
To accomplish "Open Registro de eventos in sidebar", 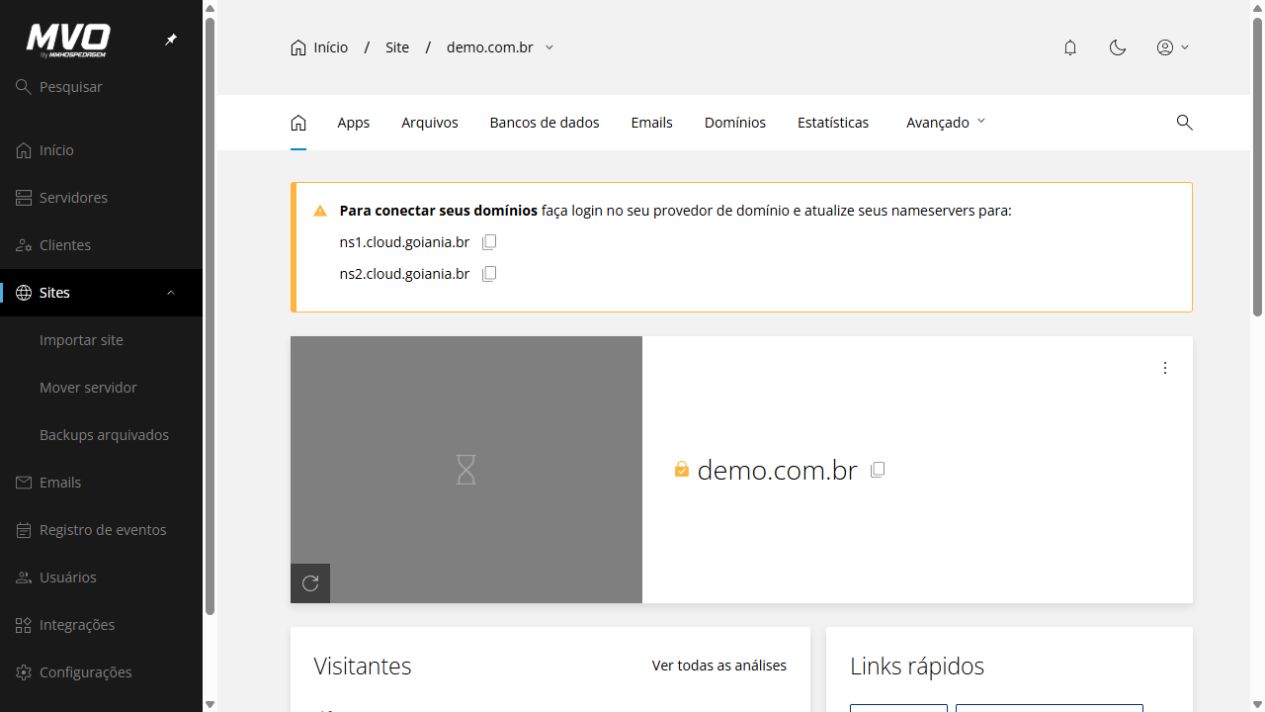I will (101, 530).
